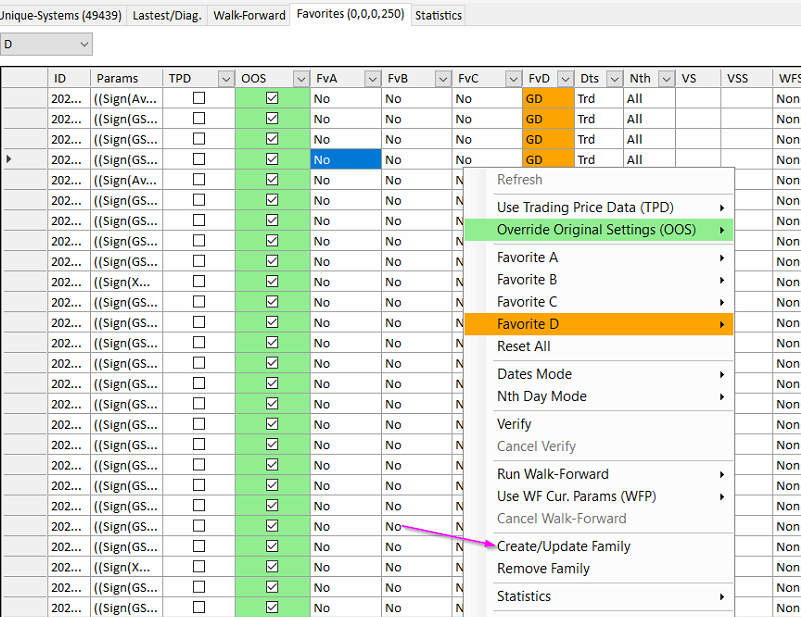
Task: Toggle the TPD checkbox in the selected fourth row
Action: pyautogui.click(x=199, y=159)
